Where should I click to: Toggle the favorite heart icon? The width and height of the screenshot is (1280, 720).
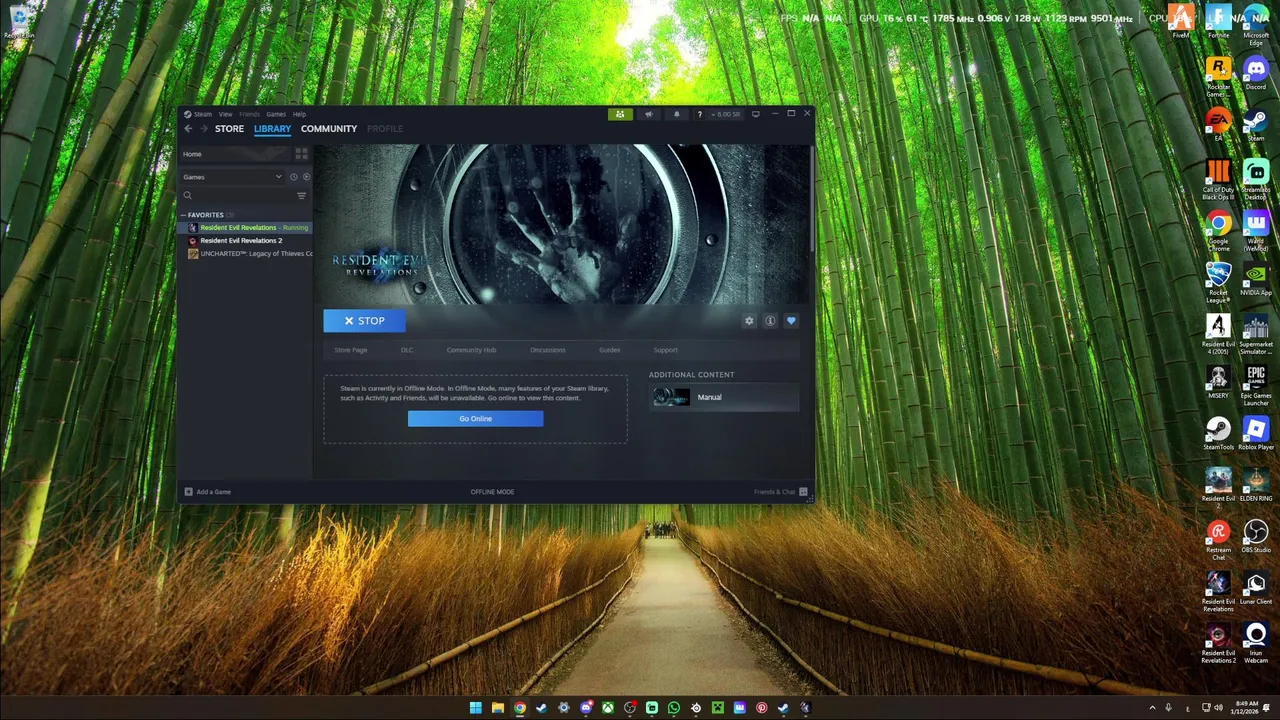tap(791, 321)
